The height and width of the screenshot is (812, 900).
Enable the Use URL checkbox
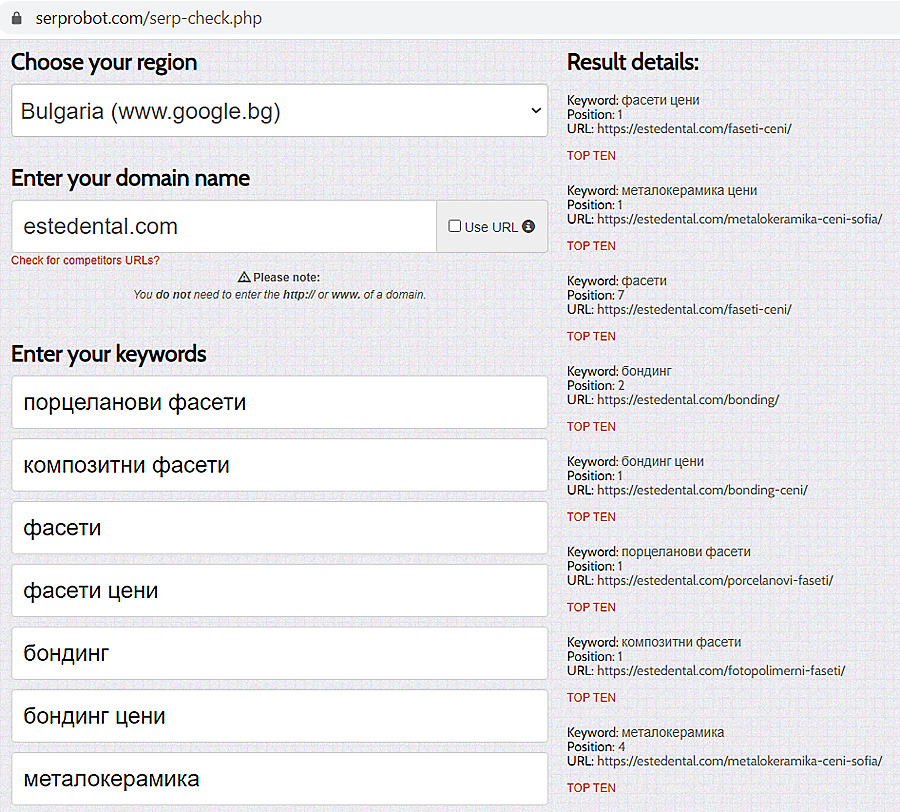[455, 226]
